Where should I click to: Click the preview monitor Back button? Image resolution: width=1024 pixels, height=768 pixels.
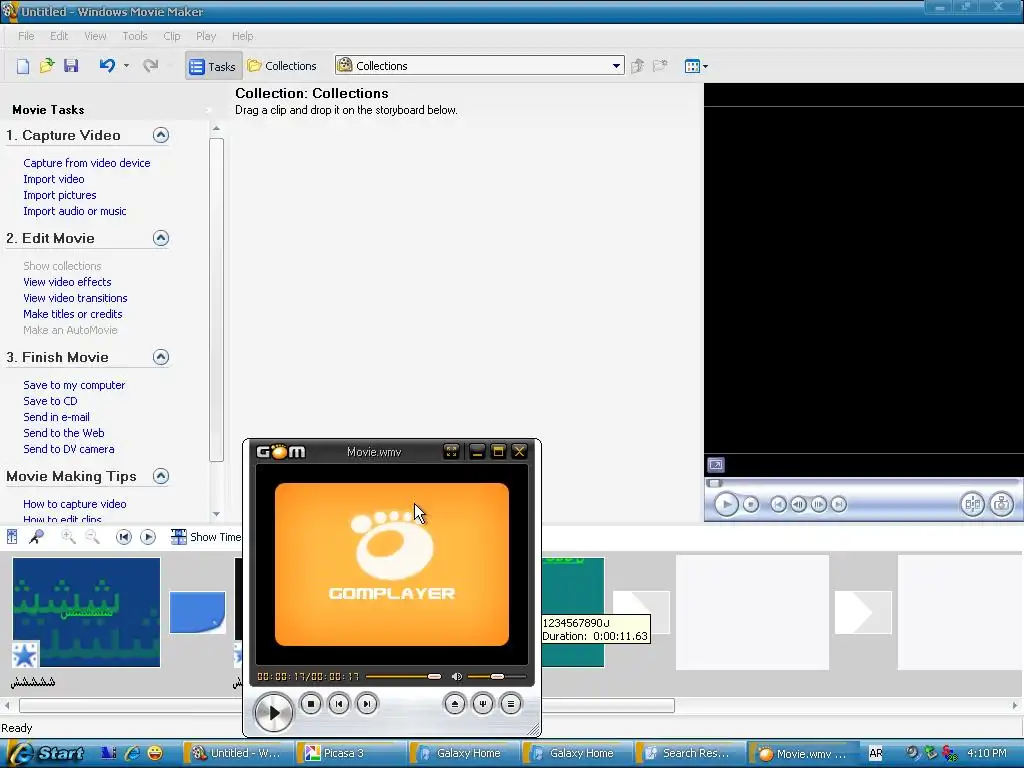point(778,504)
